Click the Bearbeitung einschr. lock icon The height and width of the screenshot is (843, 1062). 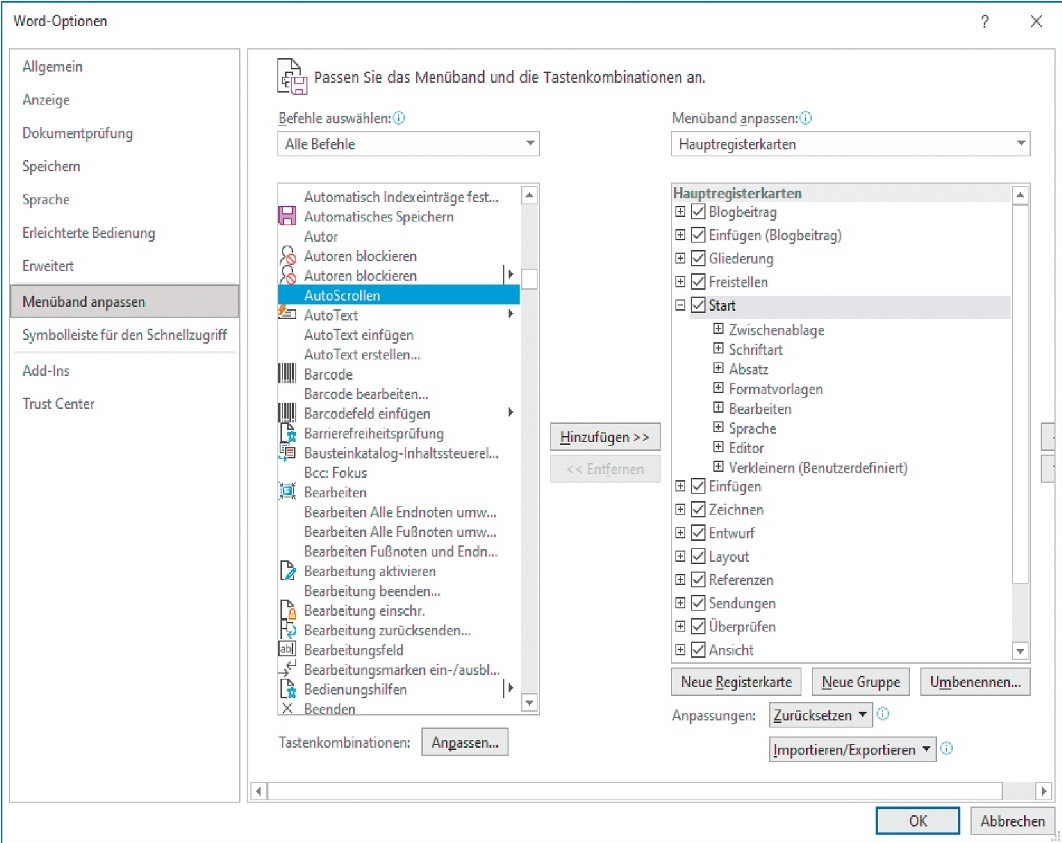[x=288, y=610]
